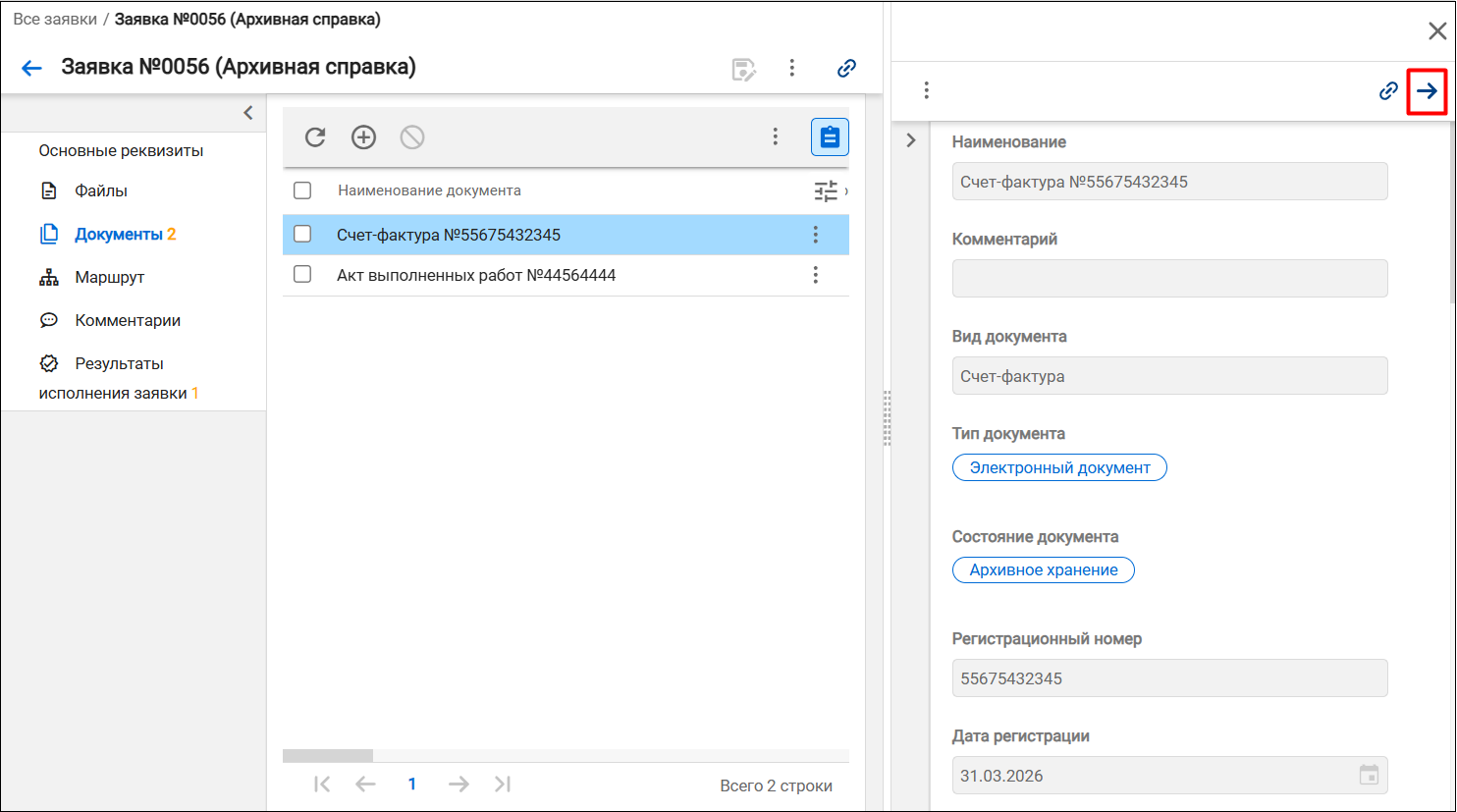The width and height of the screenshot is (1457, 812).
Task: Select the Акт выполненных работ №44564444 row
Action: (566, 275)
